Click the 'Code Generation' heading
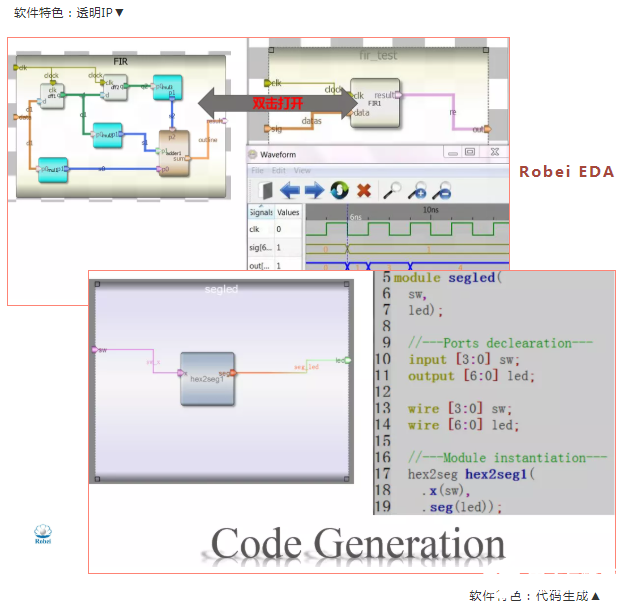 pyautogui.click(x=357, y=543)
